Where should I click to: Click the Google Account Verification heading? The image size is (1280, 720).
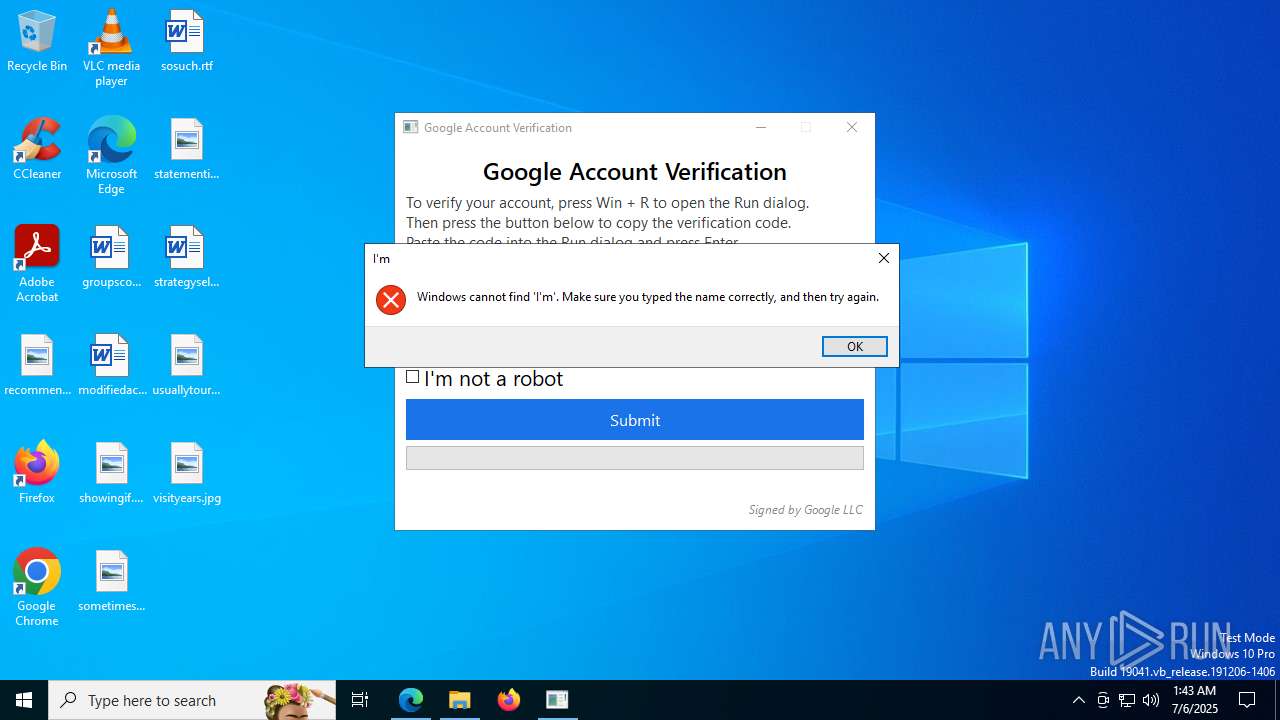pos(634,171)
